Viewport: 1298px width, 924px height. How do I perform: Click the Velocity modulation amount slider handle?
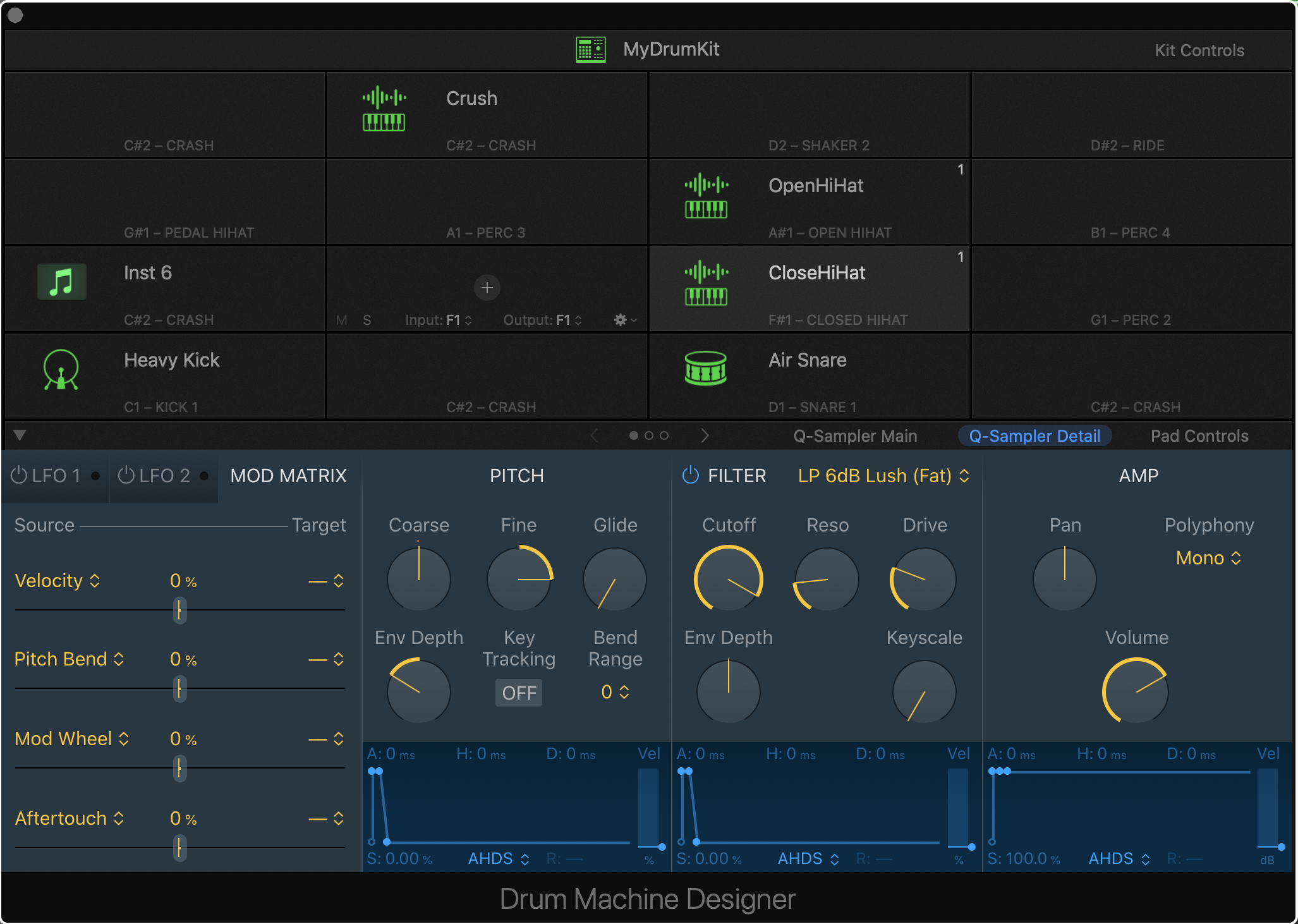(x=179, y=611)
